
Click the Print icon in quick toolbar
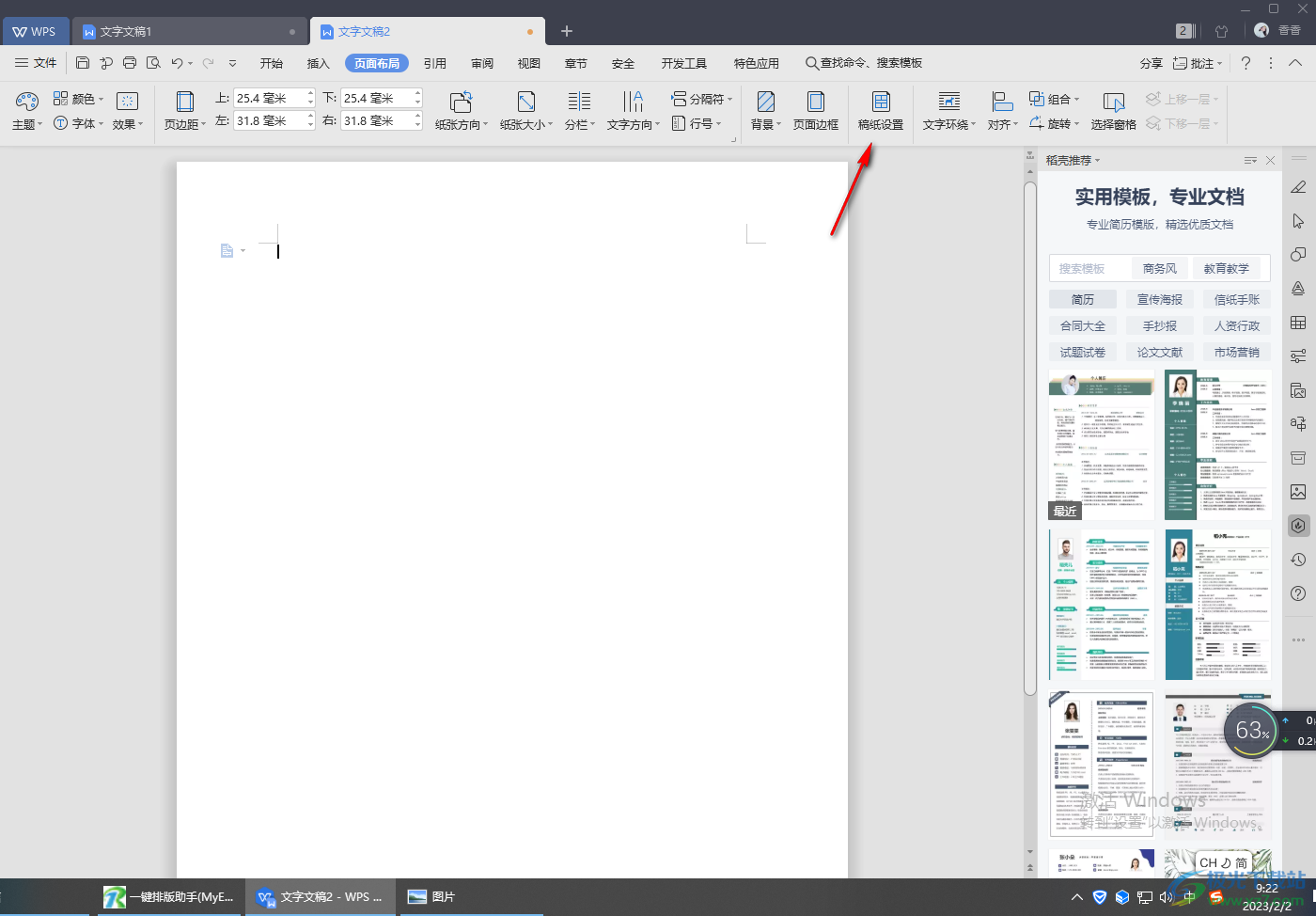click(130, 63)
